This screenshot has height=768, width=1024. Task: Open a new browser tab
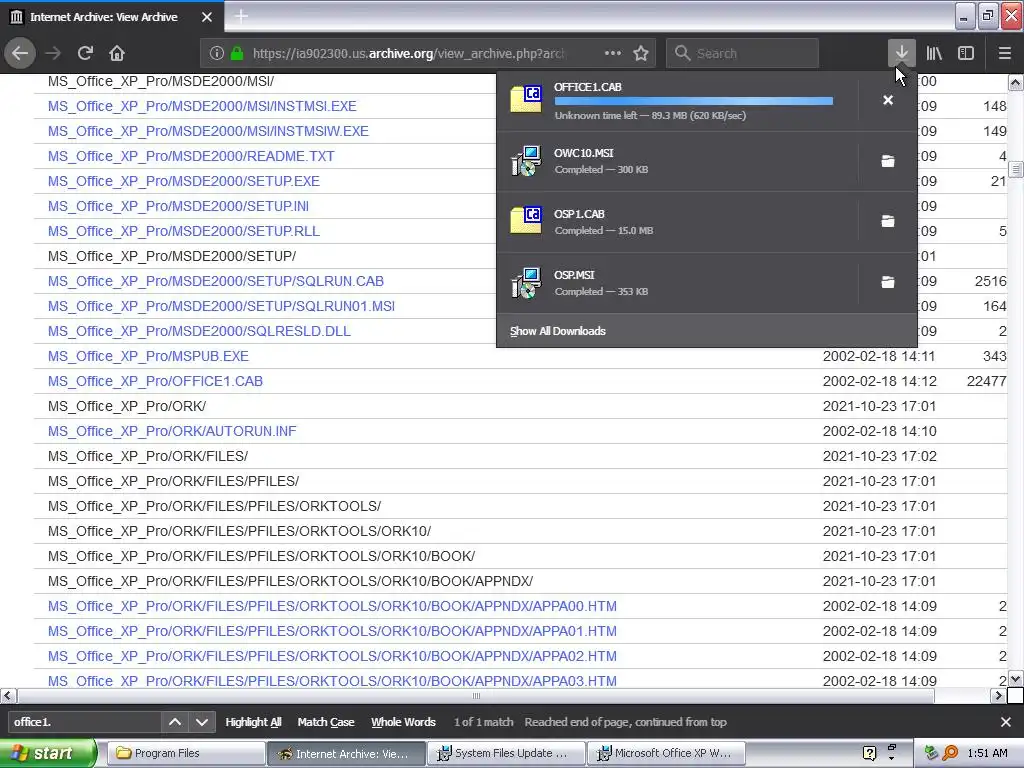click(241, 16)
